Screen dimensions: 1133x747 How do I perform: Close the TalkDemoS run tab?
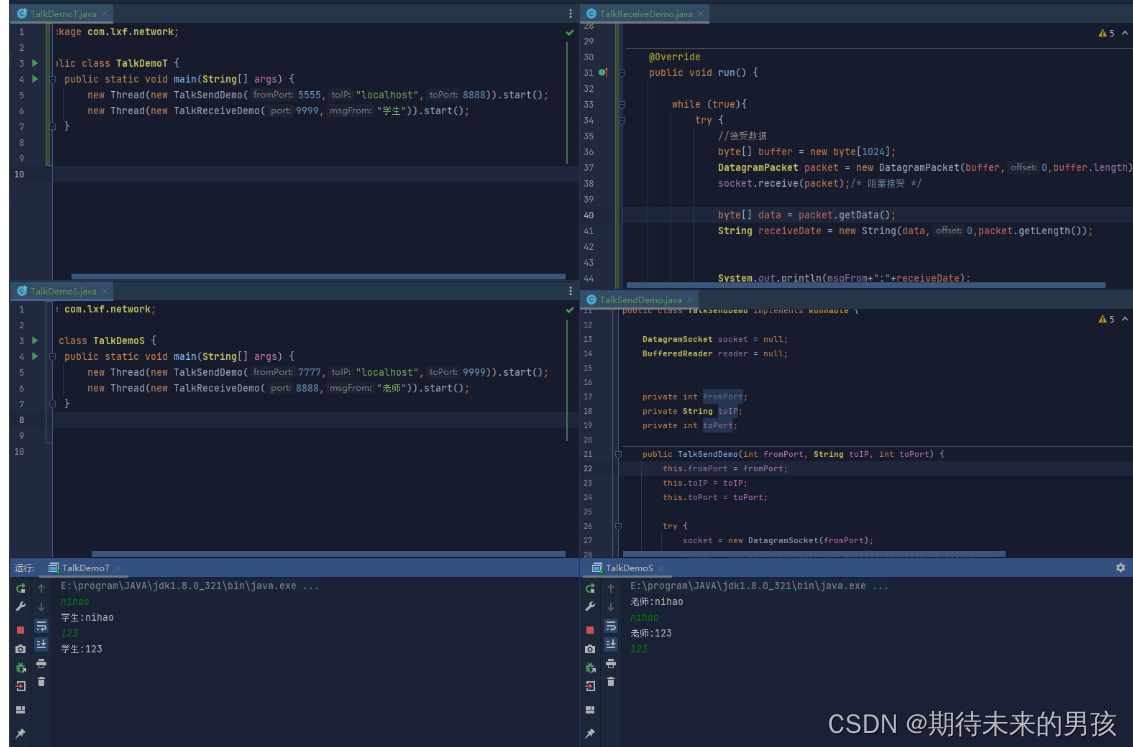(661, 569)
